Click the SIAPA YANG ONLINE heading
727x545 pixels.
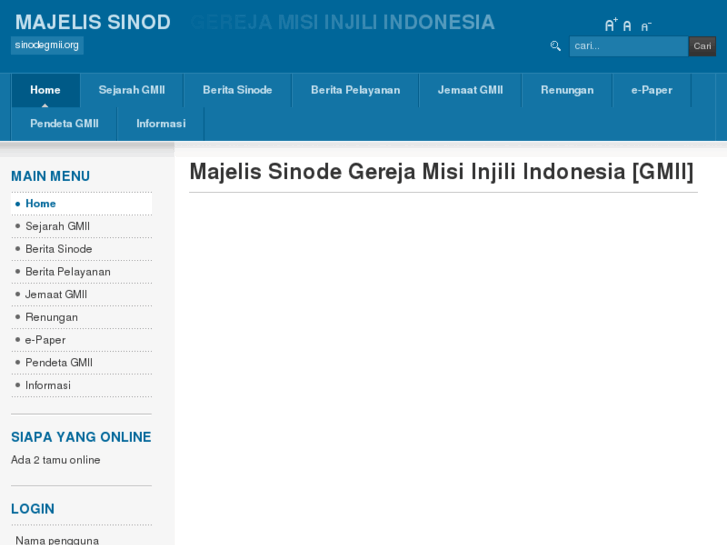click(x=81, y=437)
